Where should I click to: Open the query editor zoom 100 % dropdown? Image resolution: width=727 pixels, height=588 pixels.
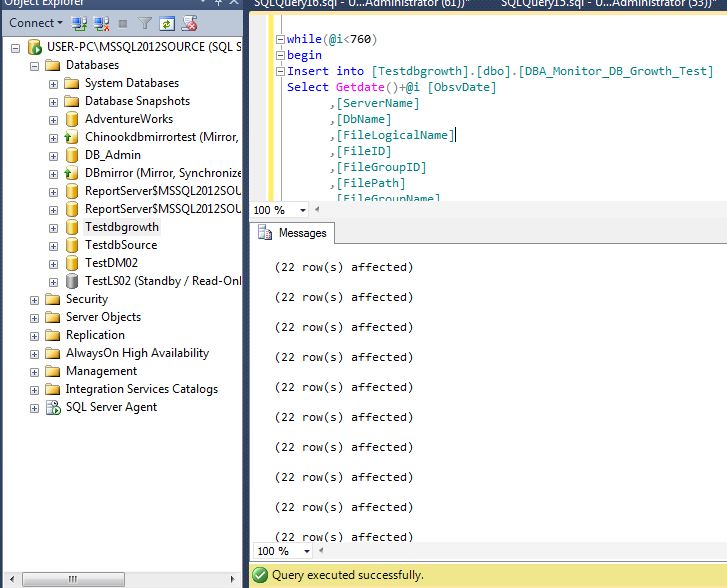click(x=303, y=210)
